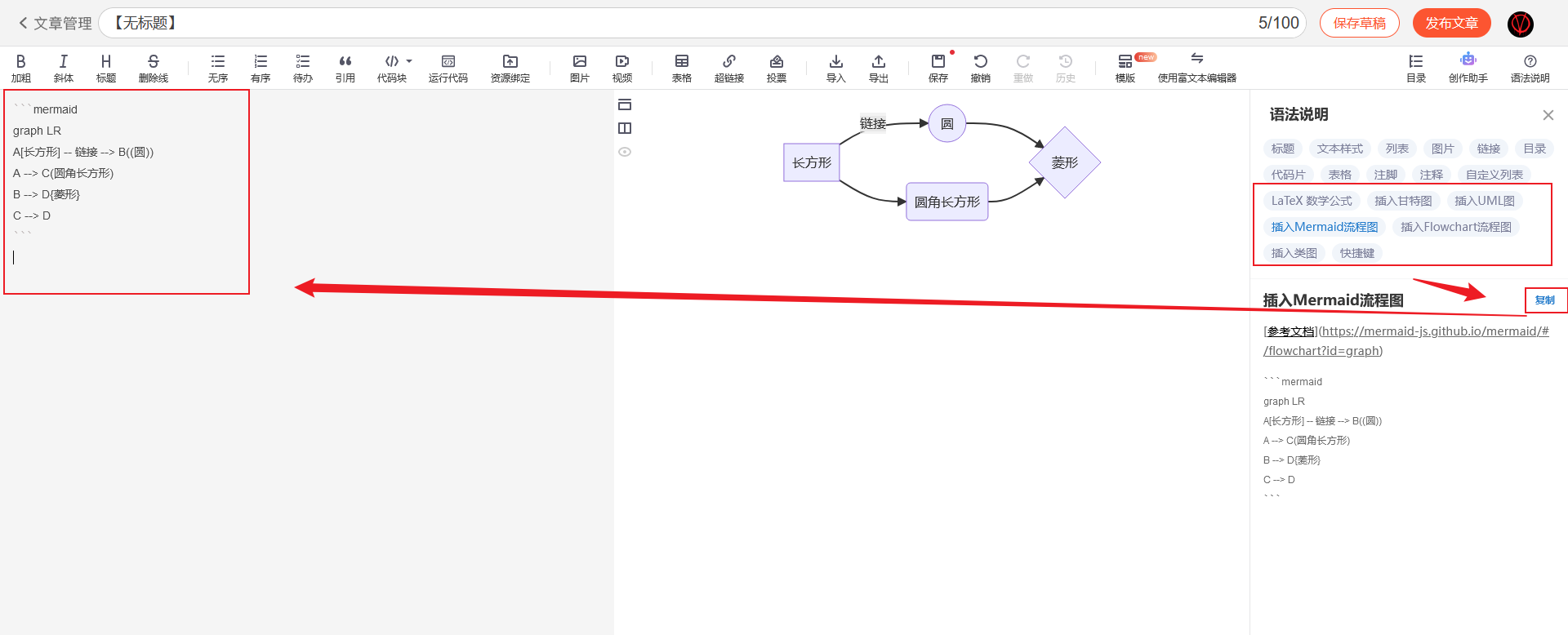The height and width of the screenshot is (635, 1568).
Task: Toggle syntax help panel (语法说明)
Action: click(x=1530, y=68)
